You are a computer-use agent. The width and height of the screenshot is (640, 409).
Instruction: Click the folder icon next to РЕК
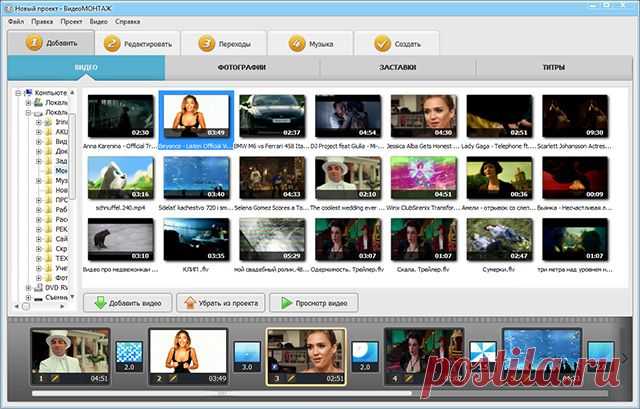49,229
